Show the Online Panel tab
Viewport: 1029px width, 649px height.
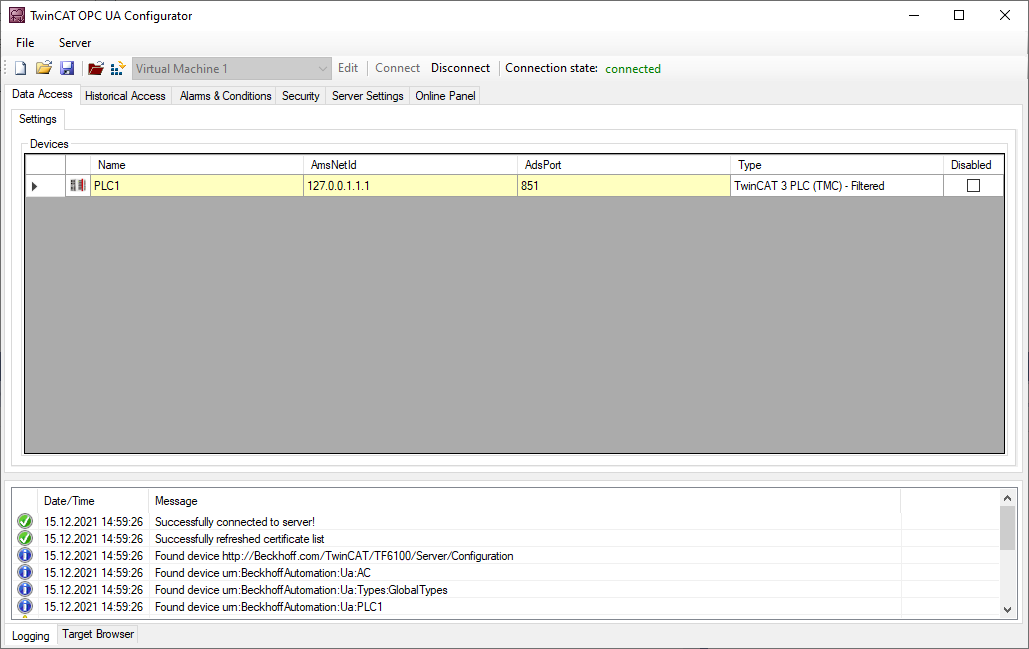click(x=445, y=96)
